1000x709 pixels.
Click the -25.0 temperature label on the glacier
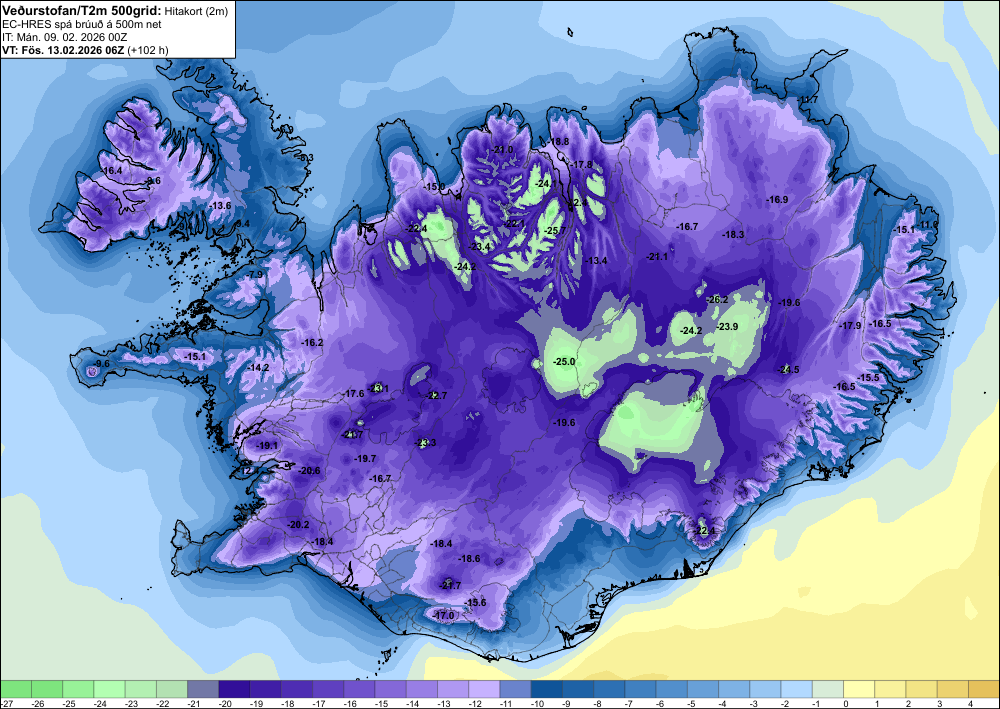(564, 362)
